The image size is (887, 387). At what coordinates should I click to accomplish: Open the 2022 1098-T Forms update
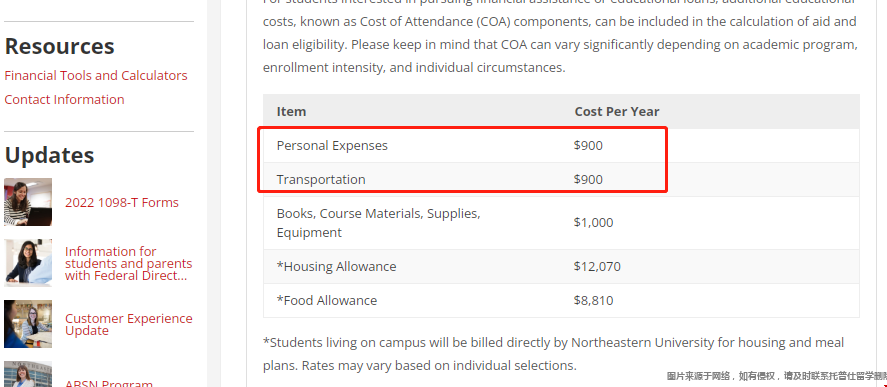(x=122, y=203)
